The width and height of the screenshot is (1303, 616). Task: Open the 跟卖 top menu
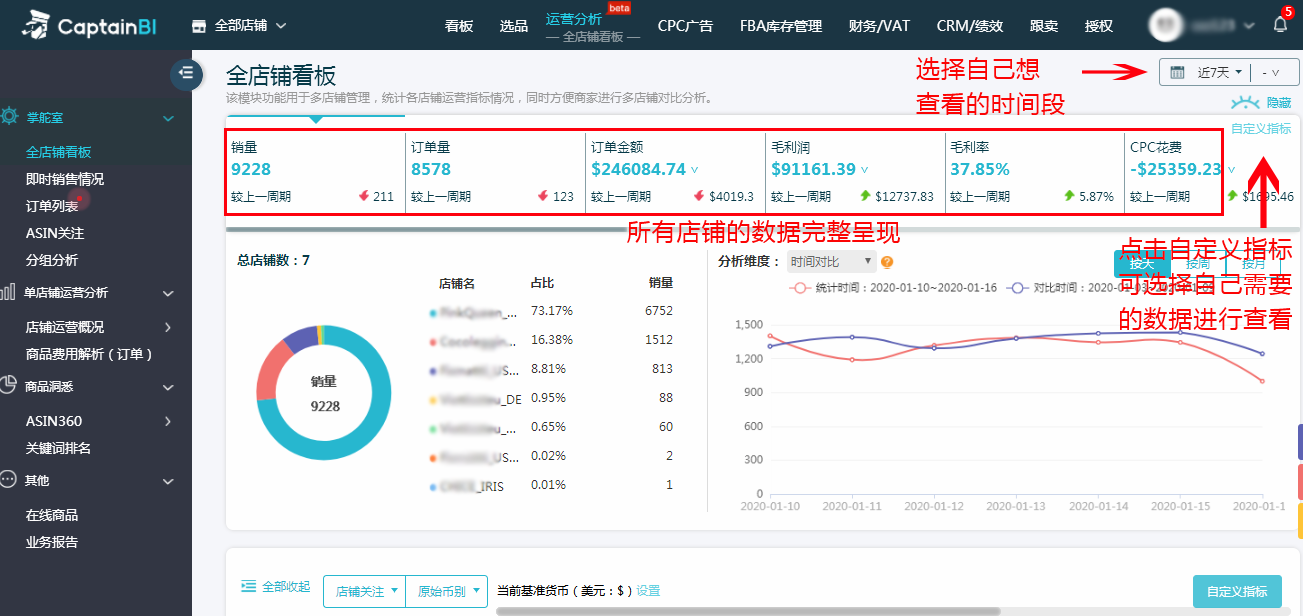[x=1043, y=26]
